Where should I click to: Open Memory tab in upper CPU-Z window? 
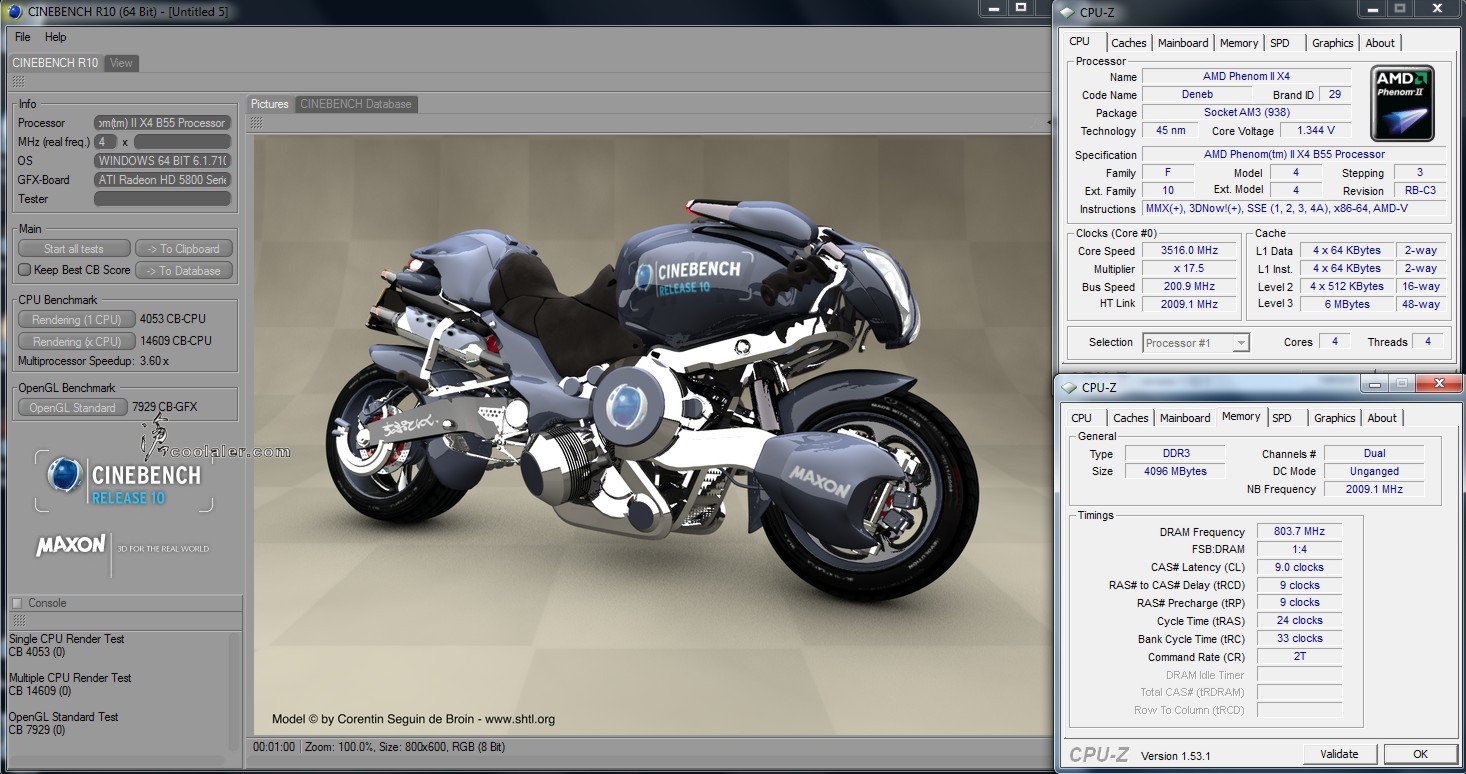click(x=1239, y=43)
